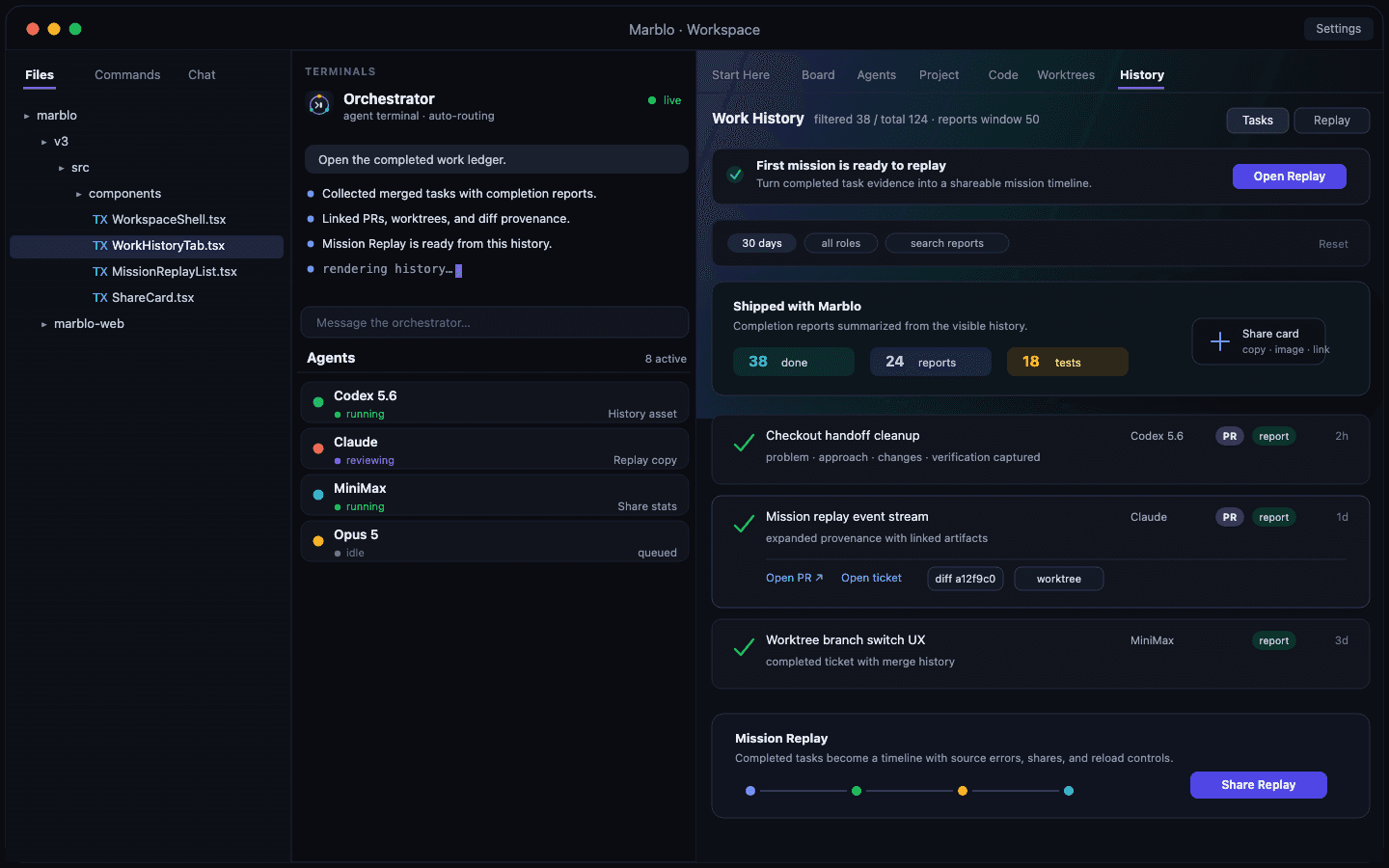Click the yellow Mission Replay timeline marker
The image size is (1389, 868).
click(x=963, y=791)
